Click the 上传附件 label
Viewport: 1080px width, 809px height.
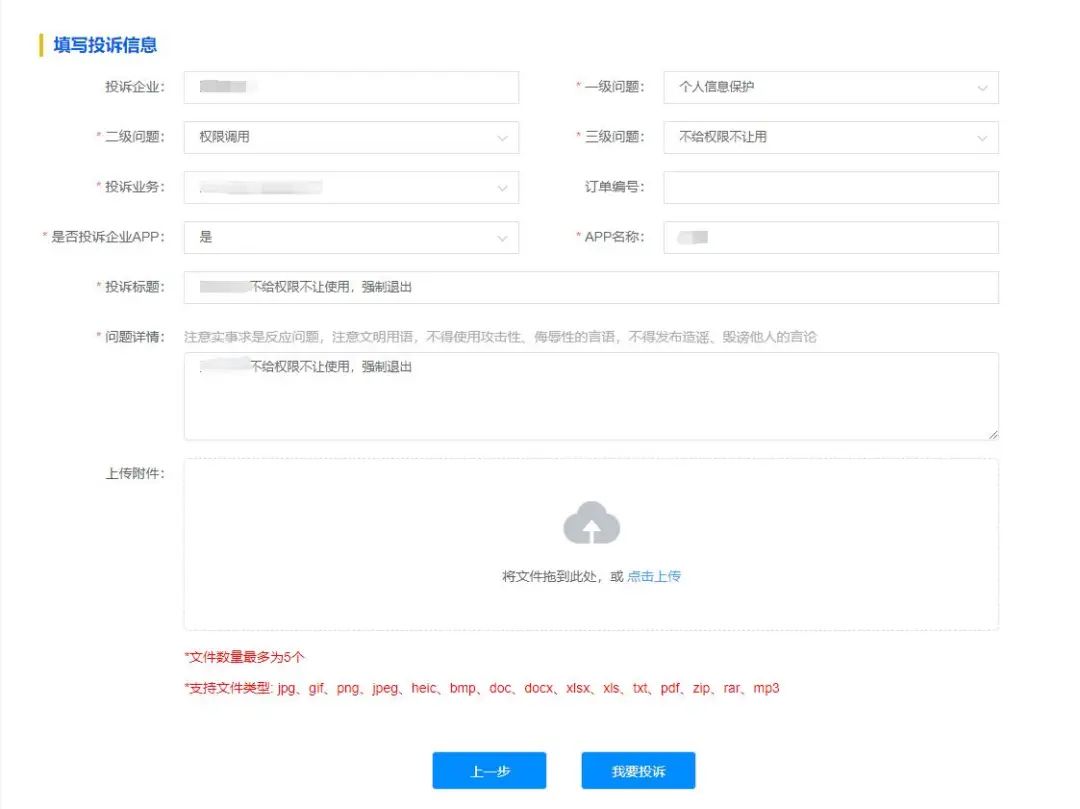point(134,474)
